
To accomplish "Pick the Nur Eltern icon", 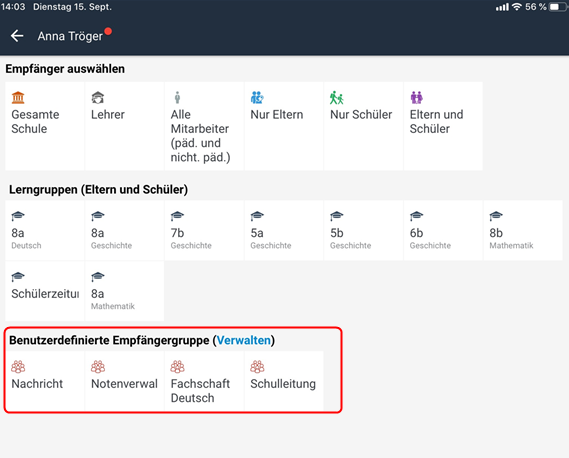I will pyautogui.click(x=257, y=98).
